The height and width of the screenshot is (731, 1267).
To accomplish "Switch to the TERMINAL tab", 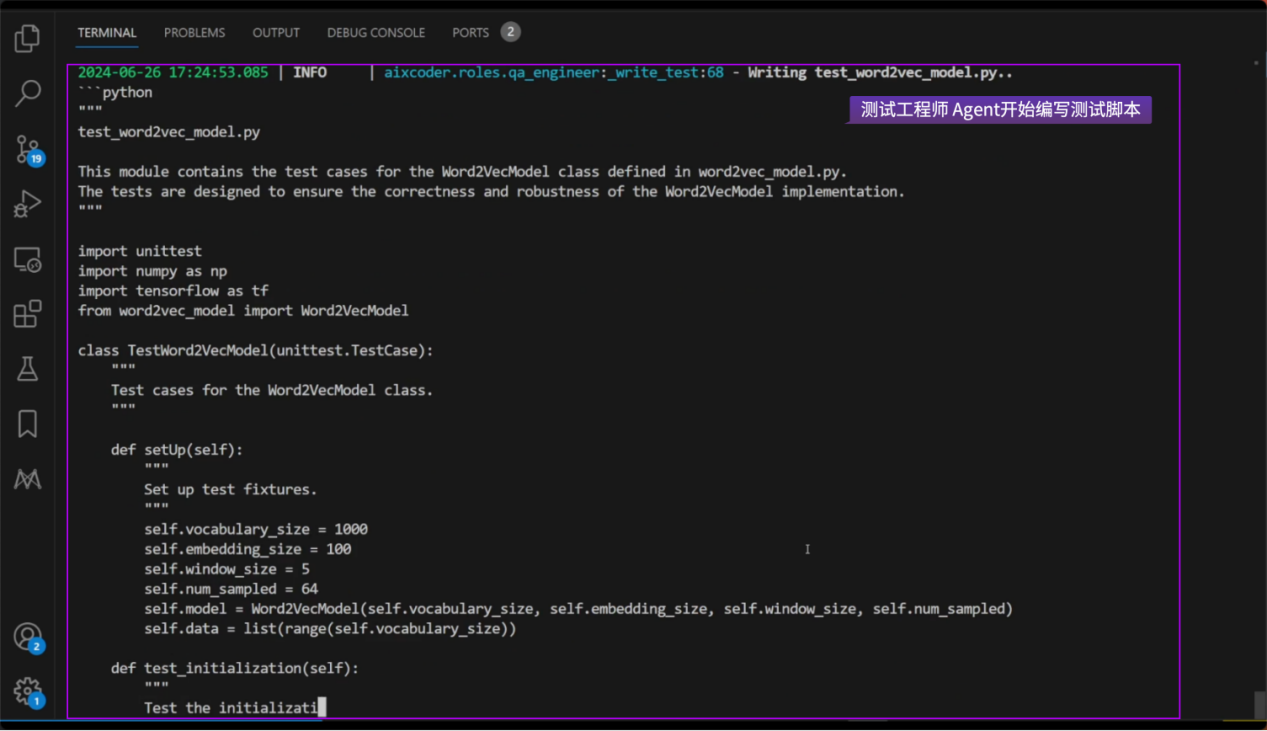I will pyautogui.click(x=107, y=33).
